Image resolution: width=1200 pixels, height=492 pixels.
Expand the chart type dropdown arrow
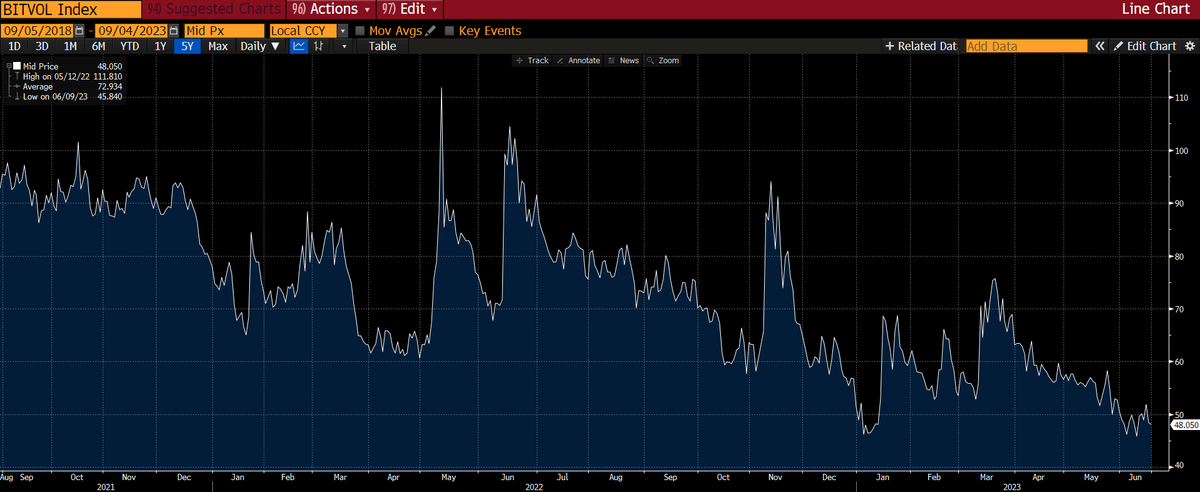[x=343, y=46]
